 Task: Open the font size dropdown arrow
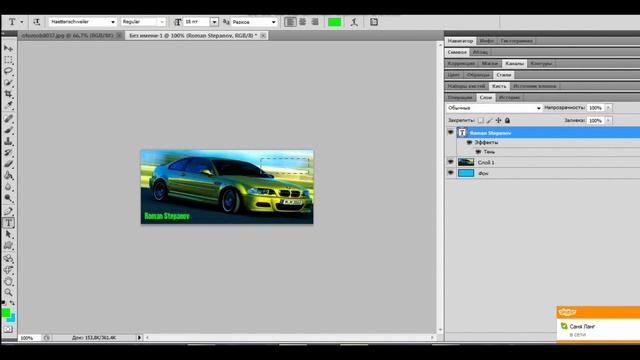214,22
